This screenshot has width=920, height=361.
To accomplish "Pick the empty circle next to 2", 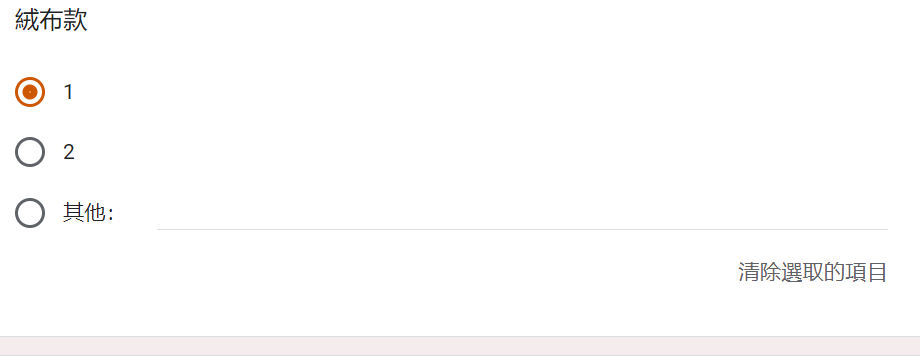I will (x=30, y=152).
